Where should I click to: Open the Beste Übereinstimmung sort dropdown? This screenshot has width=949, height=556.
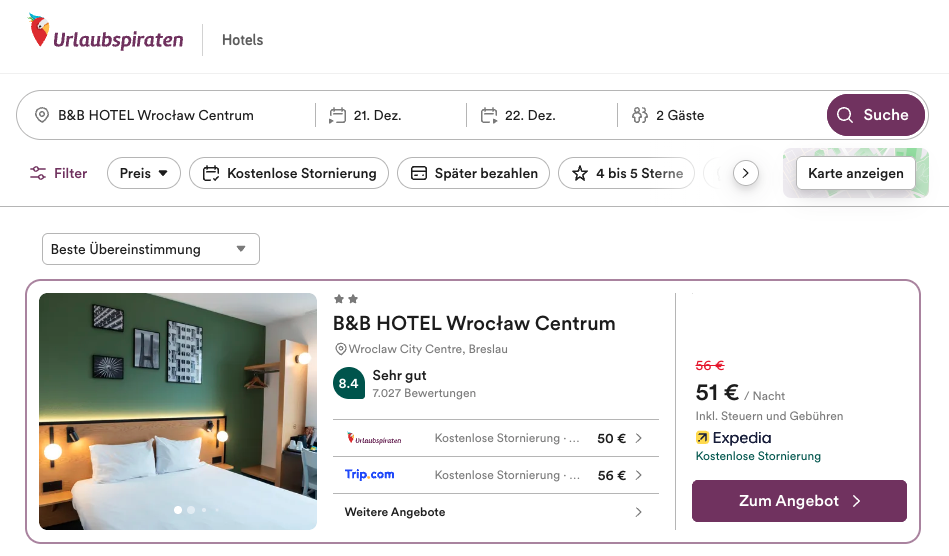[x=151, y=249]
